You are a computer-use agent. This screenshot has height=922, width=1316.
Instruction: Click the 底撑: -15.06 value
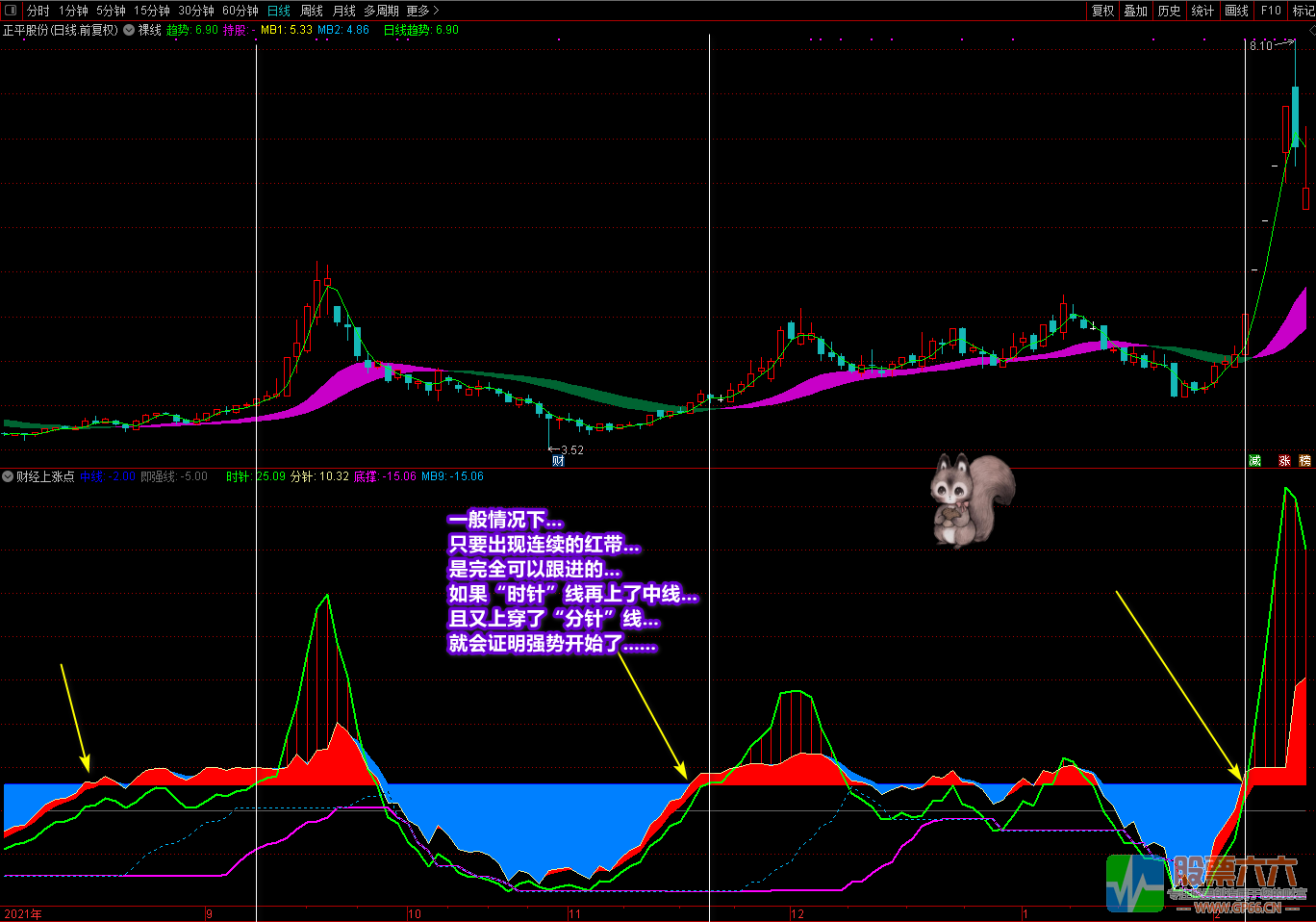385,476
